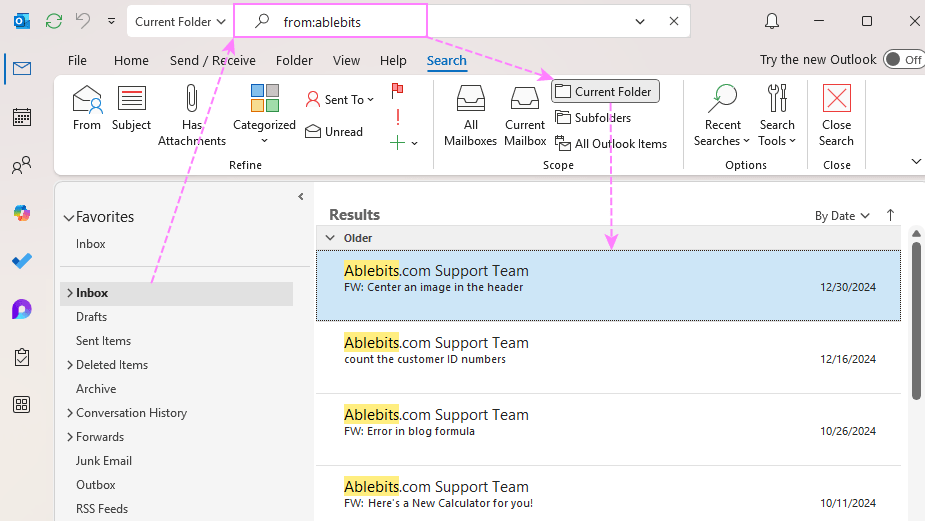Filter search by Has Attachments
The height and width of the screenshot is (521, 925).
tap(191, 115)
